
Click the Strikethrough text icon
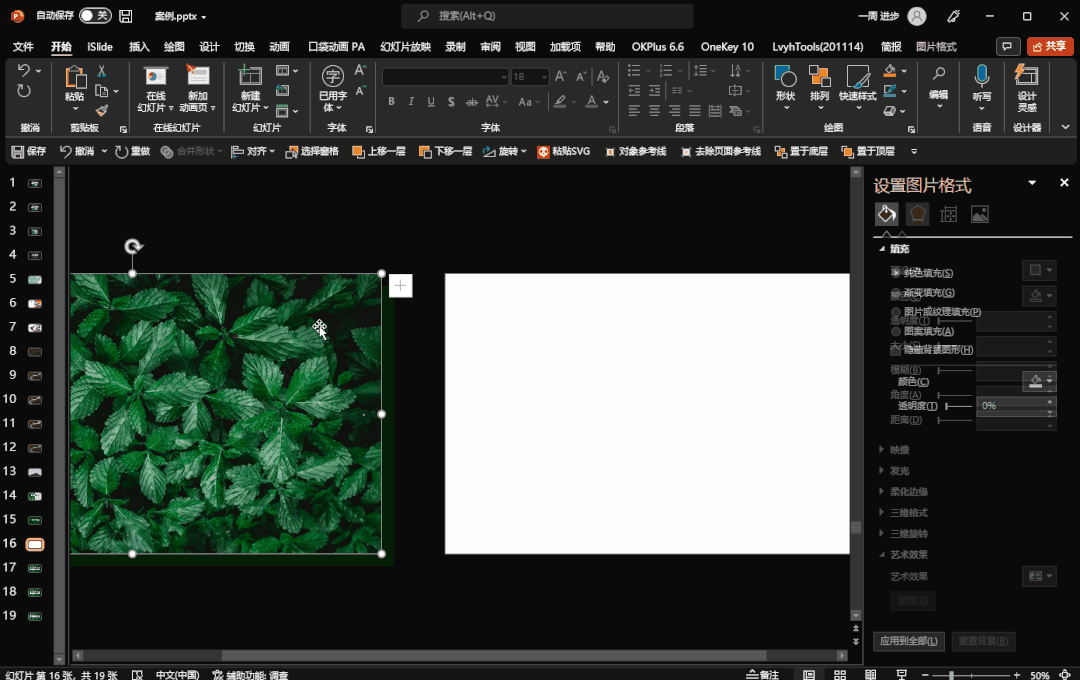coord(472,101)
